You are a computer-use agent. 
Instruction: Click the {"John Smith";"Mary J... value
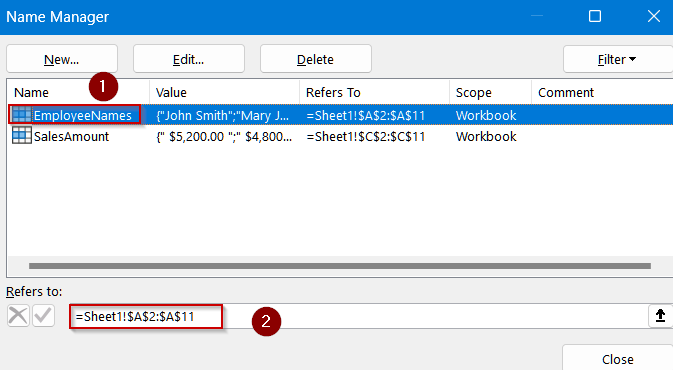tap(222, 115)
